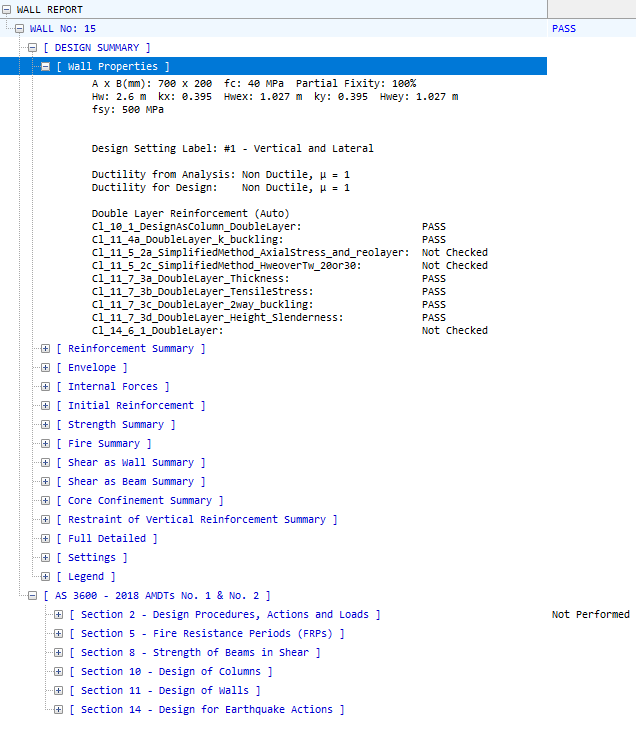Expand Section 11 - Design of Walls
636x739 pixels.
(58, 691)
